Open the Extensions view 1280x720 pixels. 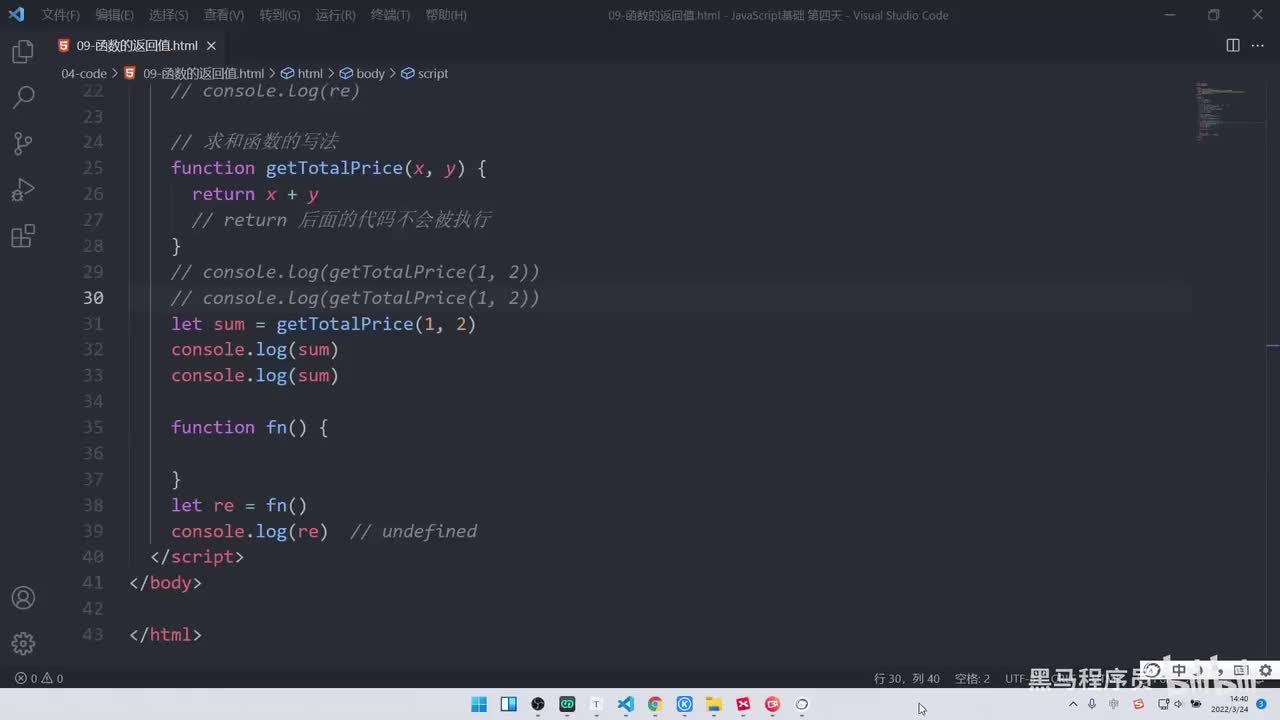point(23,236)
